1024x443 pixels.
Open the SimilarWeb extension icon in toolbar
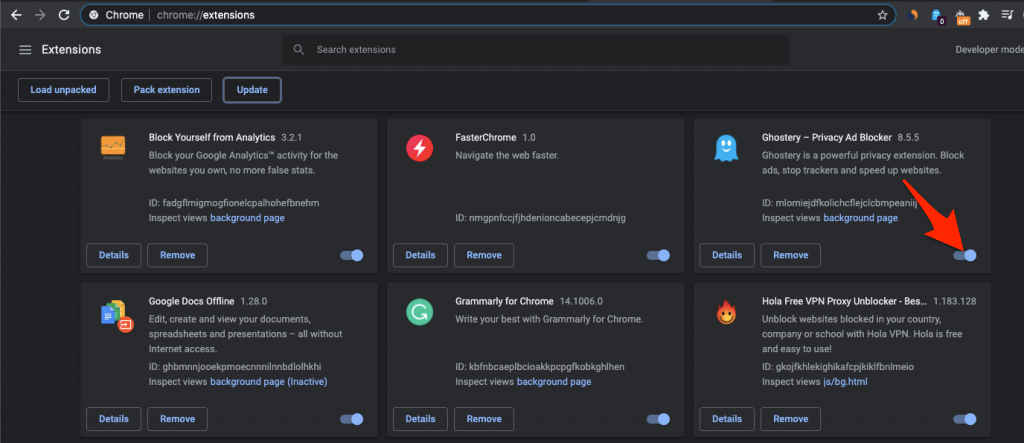click(914, 15)
